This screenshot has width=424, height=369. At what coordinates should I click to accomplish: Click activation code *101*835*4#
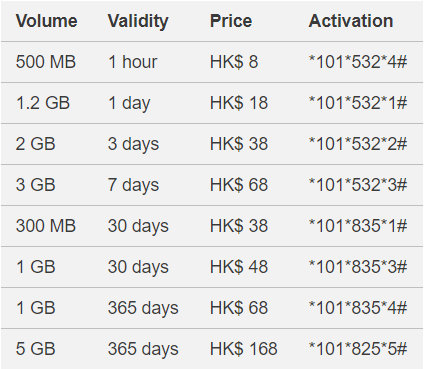click(x=358, y=308)
